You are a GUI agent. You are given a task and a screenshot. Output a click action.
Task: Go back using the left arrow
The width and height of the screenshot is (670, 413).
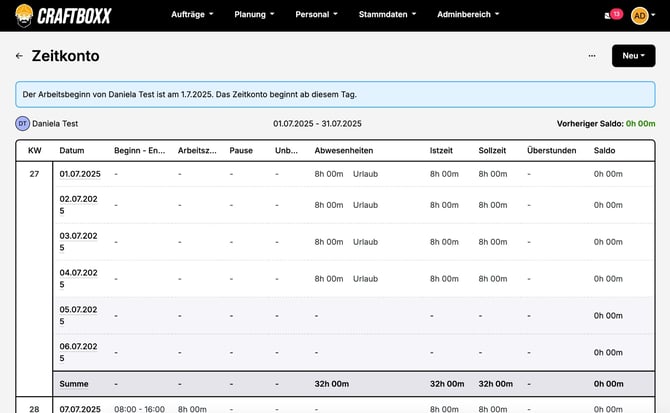tap(19, 56)
